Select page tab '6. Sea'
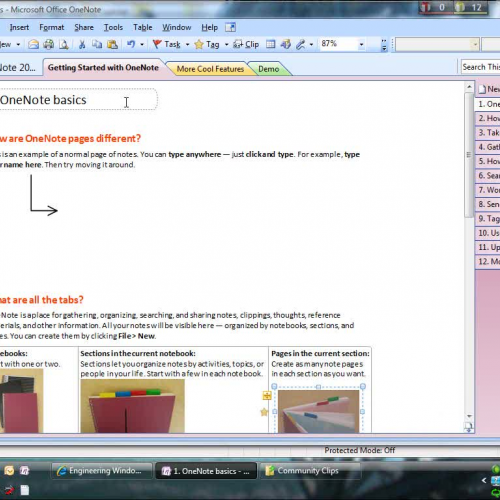Screen dimensions: 500x500 pyautogui.click(x=488, y=176)
